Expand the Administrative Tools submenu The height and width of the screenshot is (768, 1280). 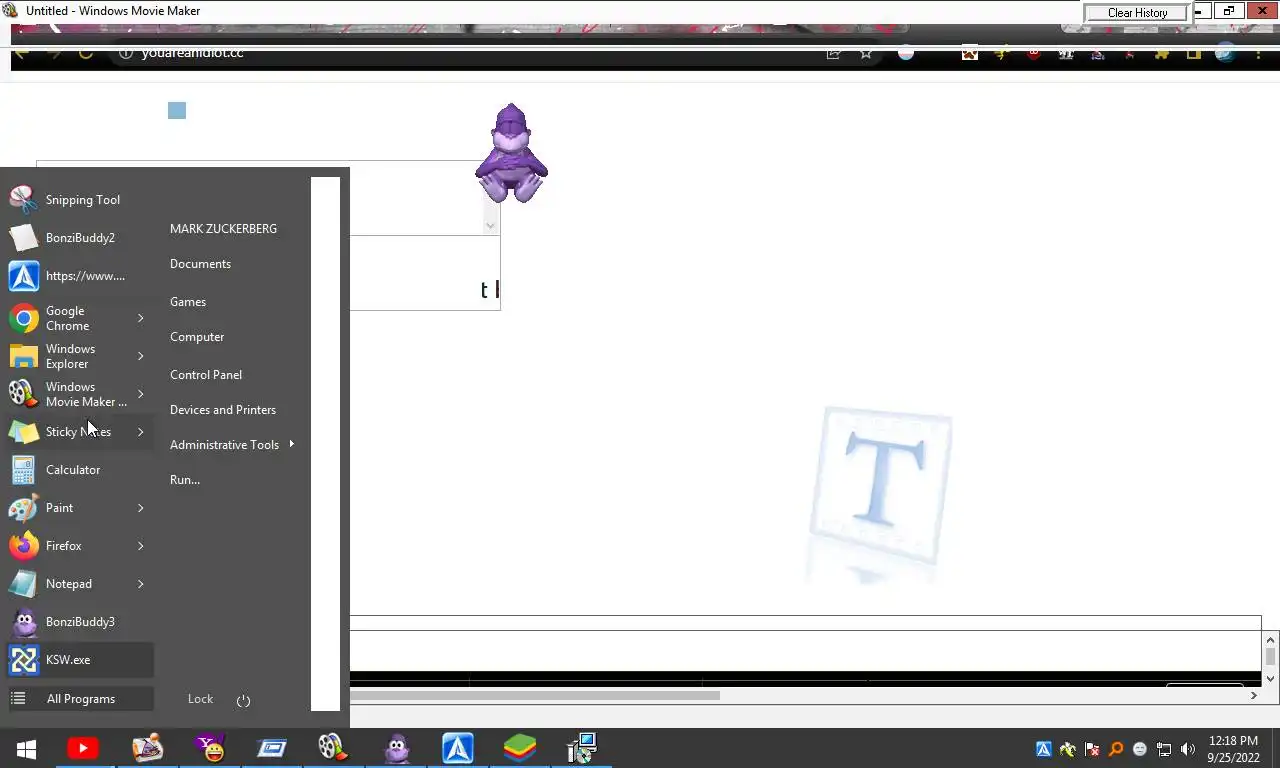click(291, 444)
